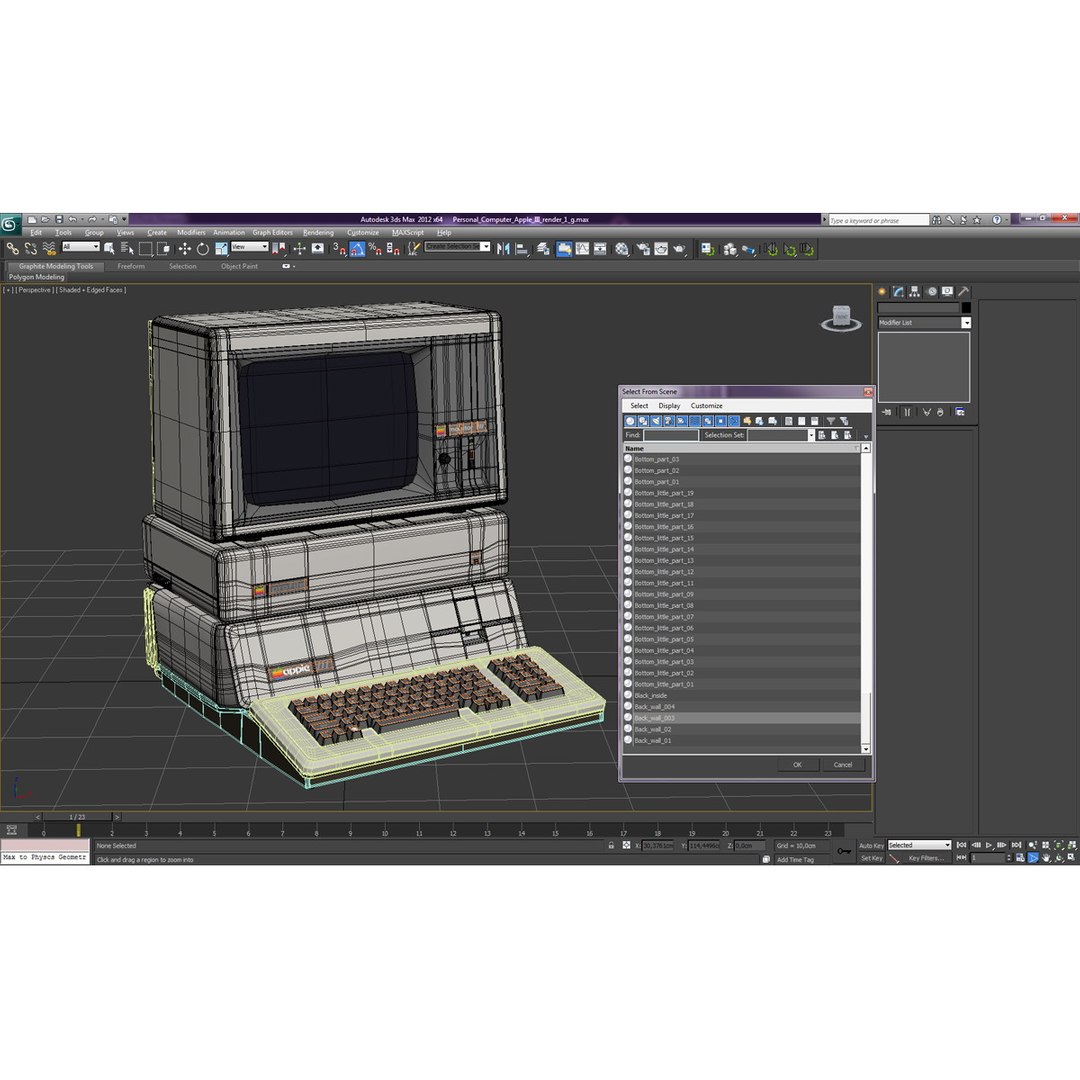
Task: Open the Shaded + Edged Faces viewport menu
Action: (x=92, y=291)
